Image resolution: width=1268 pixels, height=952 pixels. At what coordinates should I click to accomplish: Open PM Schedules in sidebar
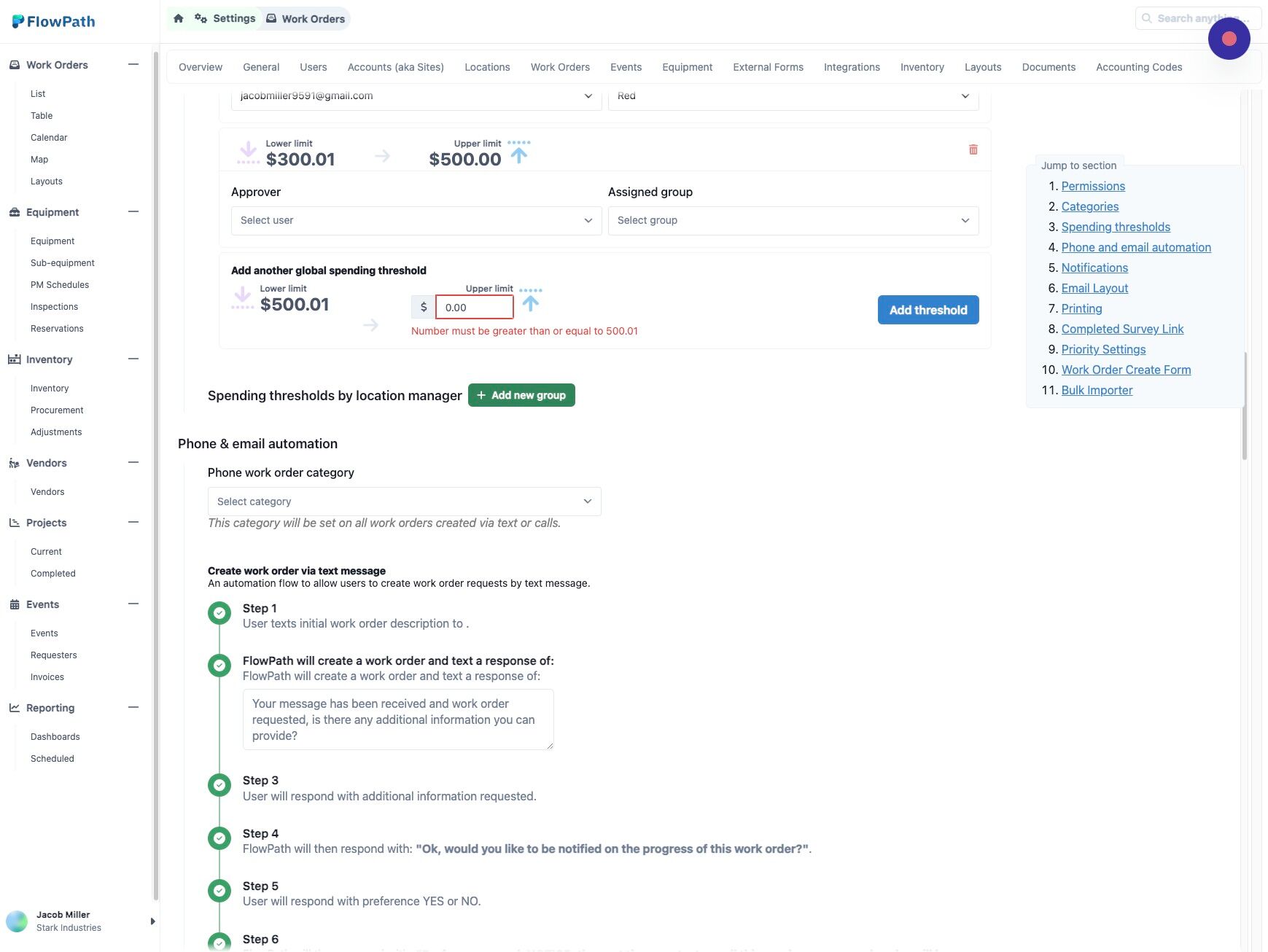[x=60, y=285]
